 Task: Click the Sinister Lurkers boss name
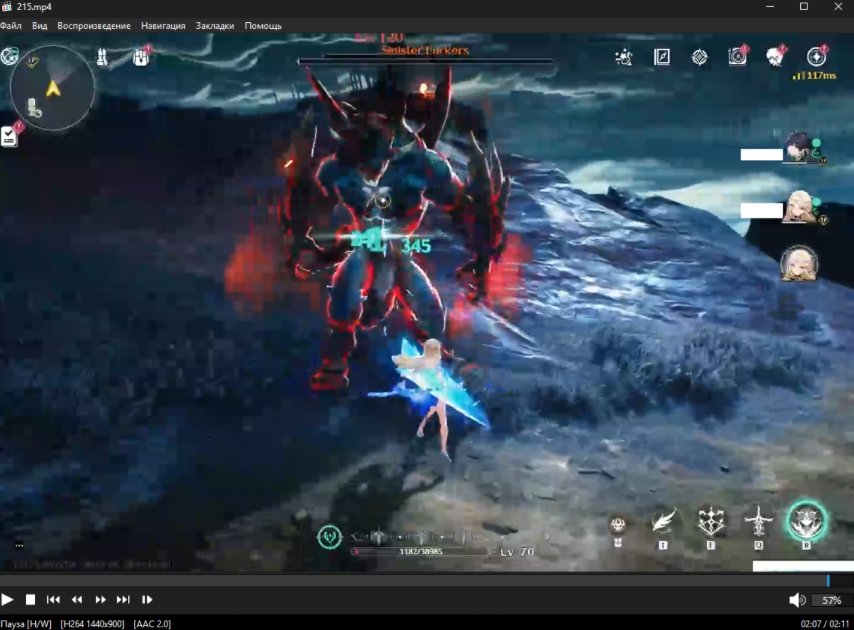(425, 50)
